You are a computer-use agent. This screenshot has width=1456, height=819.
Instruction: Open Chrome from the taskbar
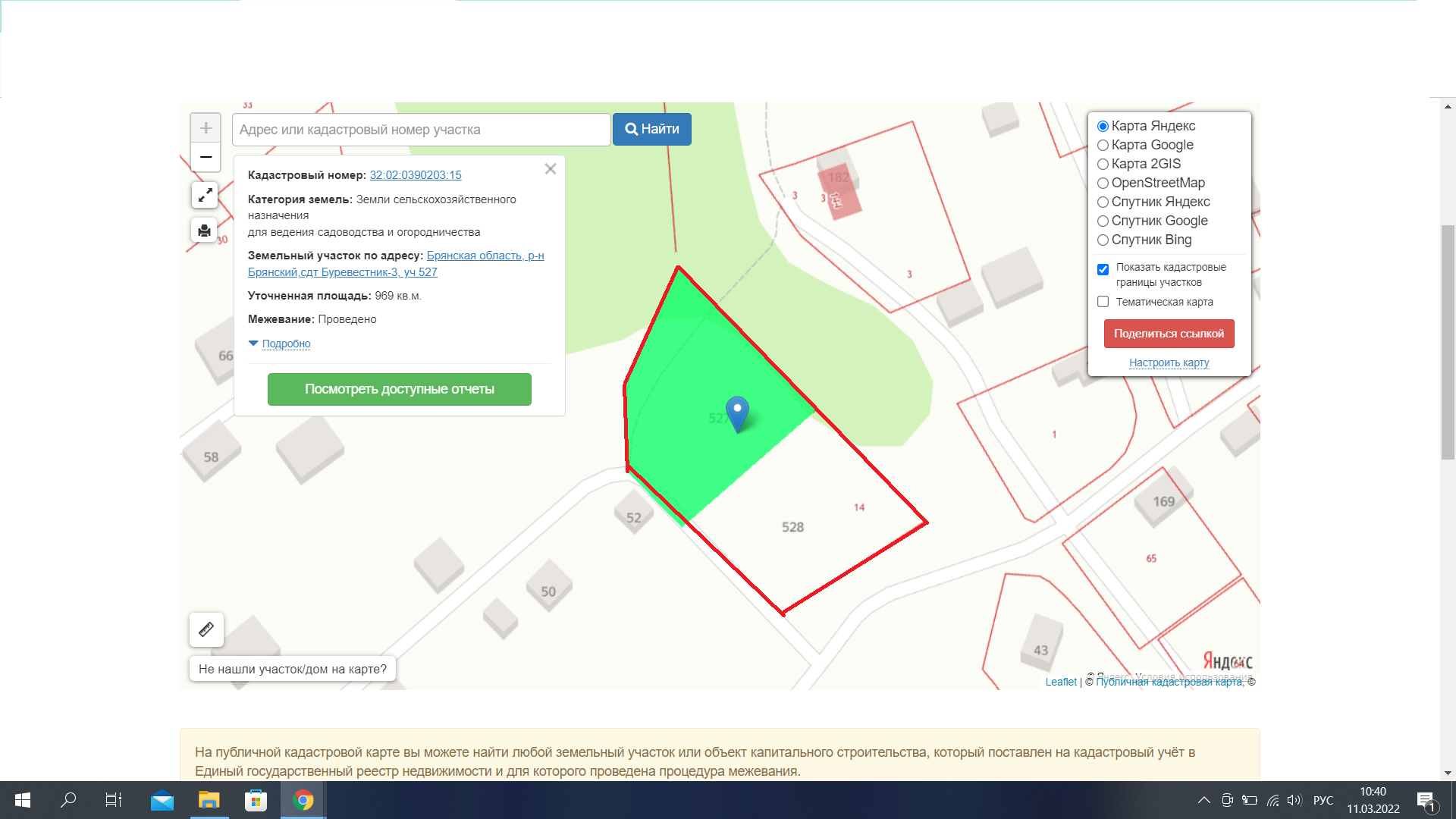(x=303, y=800)
